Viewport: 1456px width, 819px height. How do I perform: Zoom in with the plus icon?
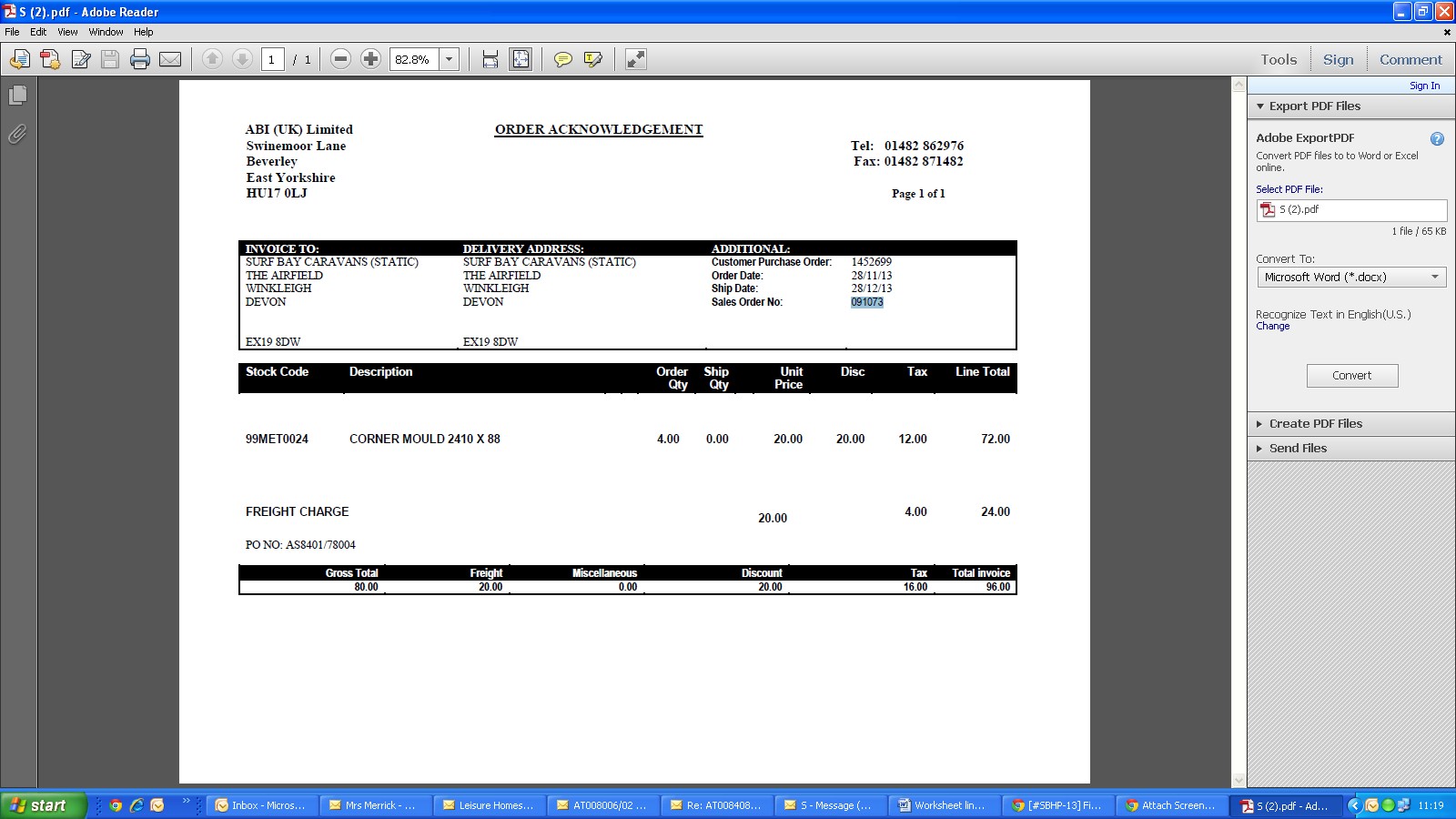click(x=370, y=59)
